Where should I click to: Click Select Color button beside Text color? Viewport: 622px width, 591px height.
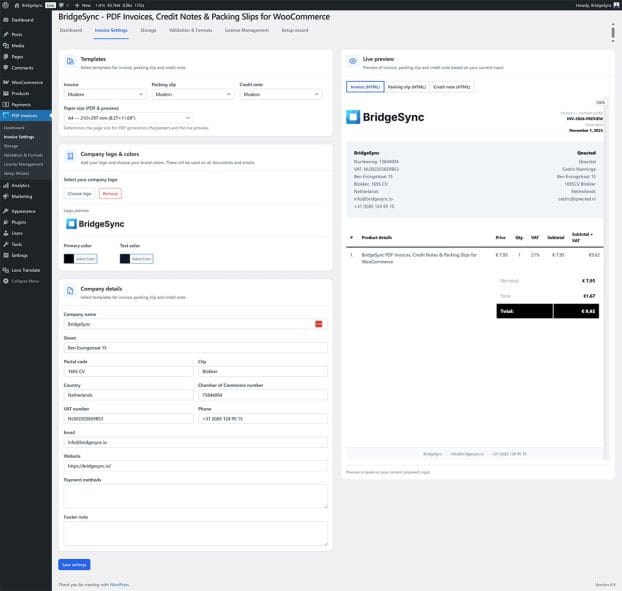tap(142, 259)
